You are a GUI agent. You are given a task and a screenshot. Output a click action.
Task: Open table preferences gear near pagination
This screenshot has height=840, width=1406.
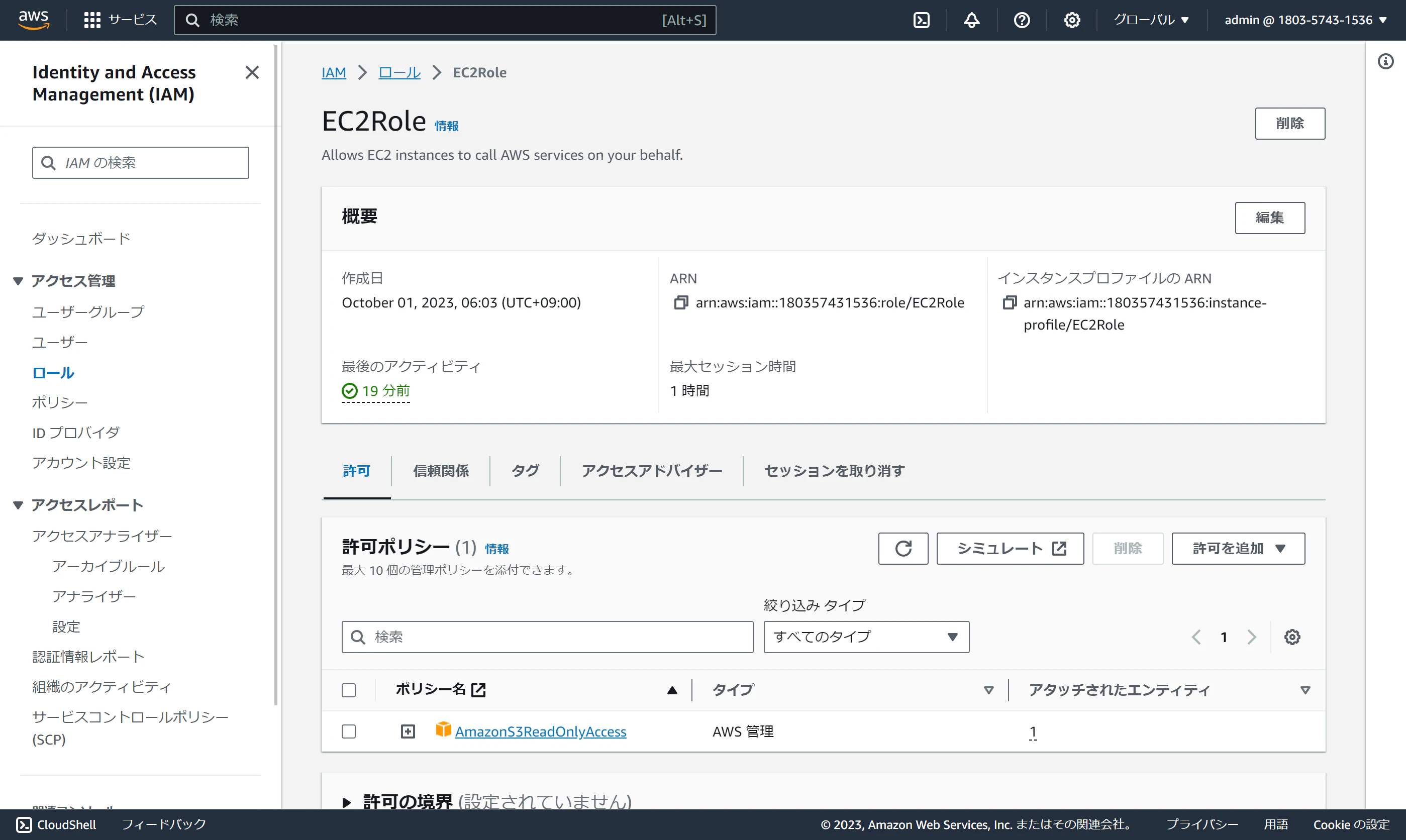(1292, 637)
